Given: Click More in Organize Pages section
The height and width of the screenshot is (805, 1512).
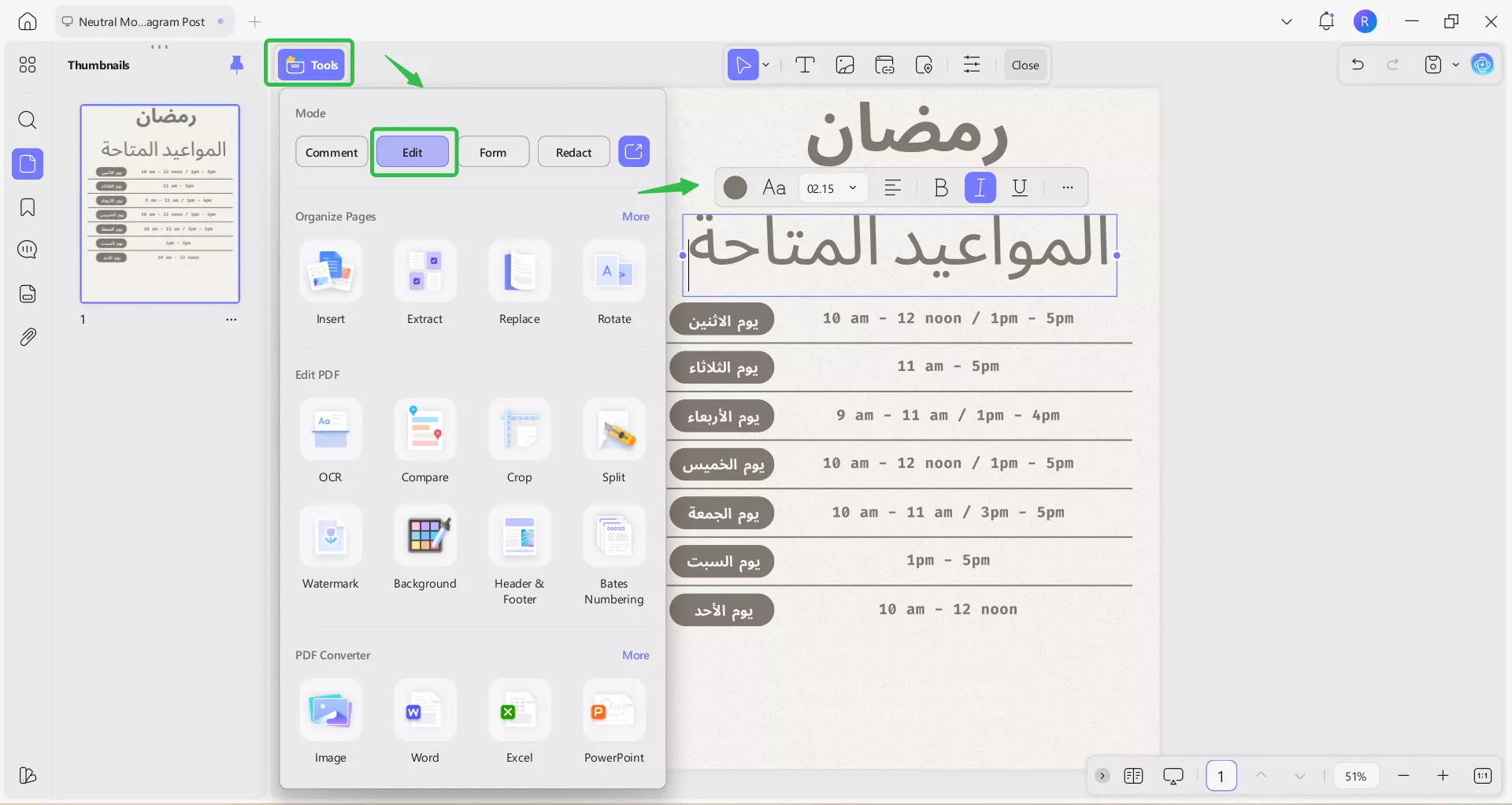Looking at the screenshot, I should tap(635, 216).
